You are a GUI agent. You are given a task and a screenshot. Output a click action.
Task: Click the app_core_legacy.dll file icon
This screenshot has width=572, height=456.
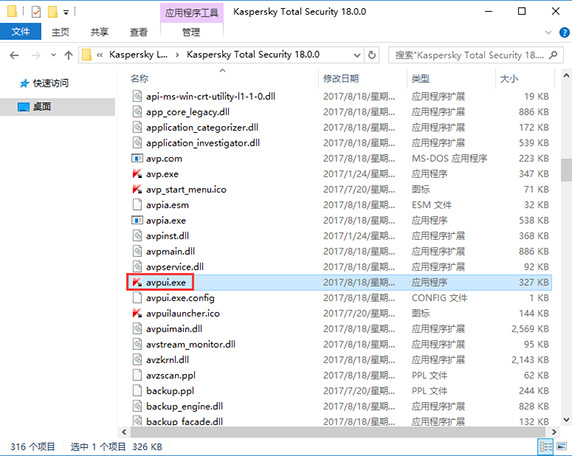click(137, 112)
